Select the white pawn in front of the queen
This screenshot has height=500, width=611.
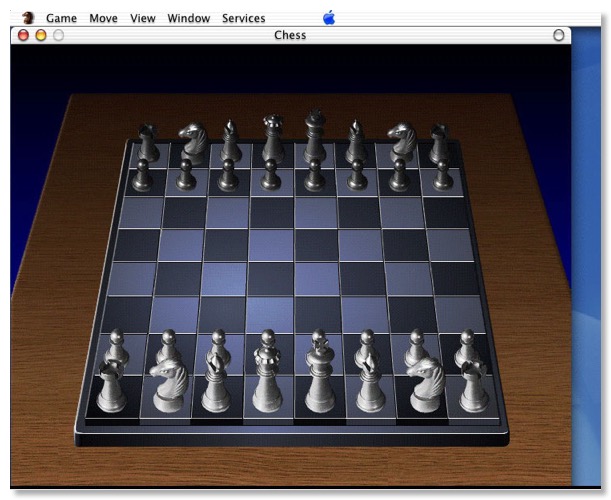pyautogui.click(x=268, y=338)
